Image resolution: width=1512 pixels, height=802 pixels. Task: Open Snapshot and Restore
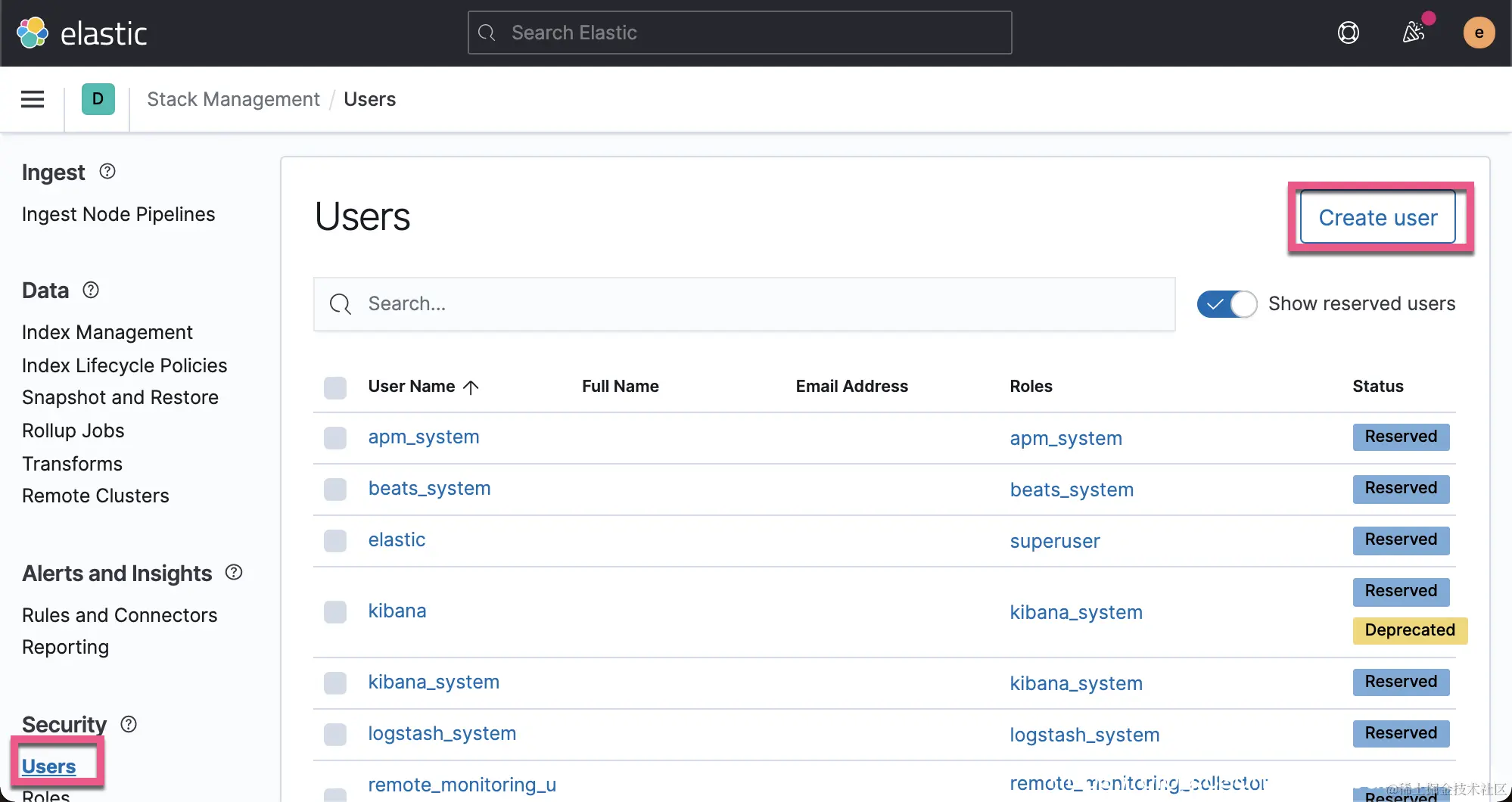[x=120, y=397]
